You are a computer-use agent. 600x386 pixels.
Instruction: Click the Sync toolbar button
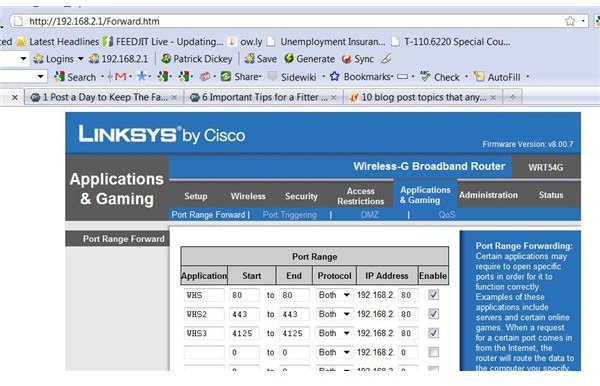358,59
